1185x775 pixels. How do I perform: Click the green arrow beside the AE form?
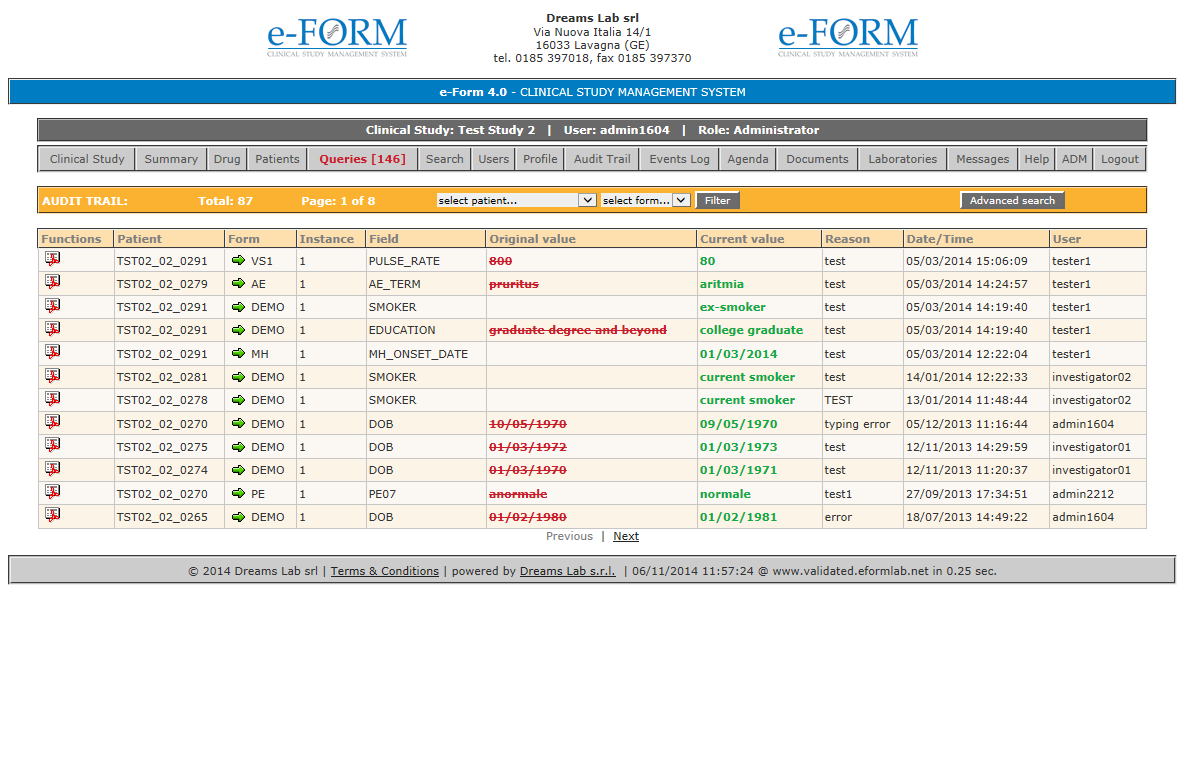coord(238,284)
